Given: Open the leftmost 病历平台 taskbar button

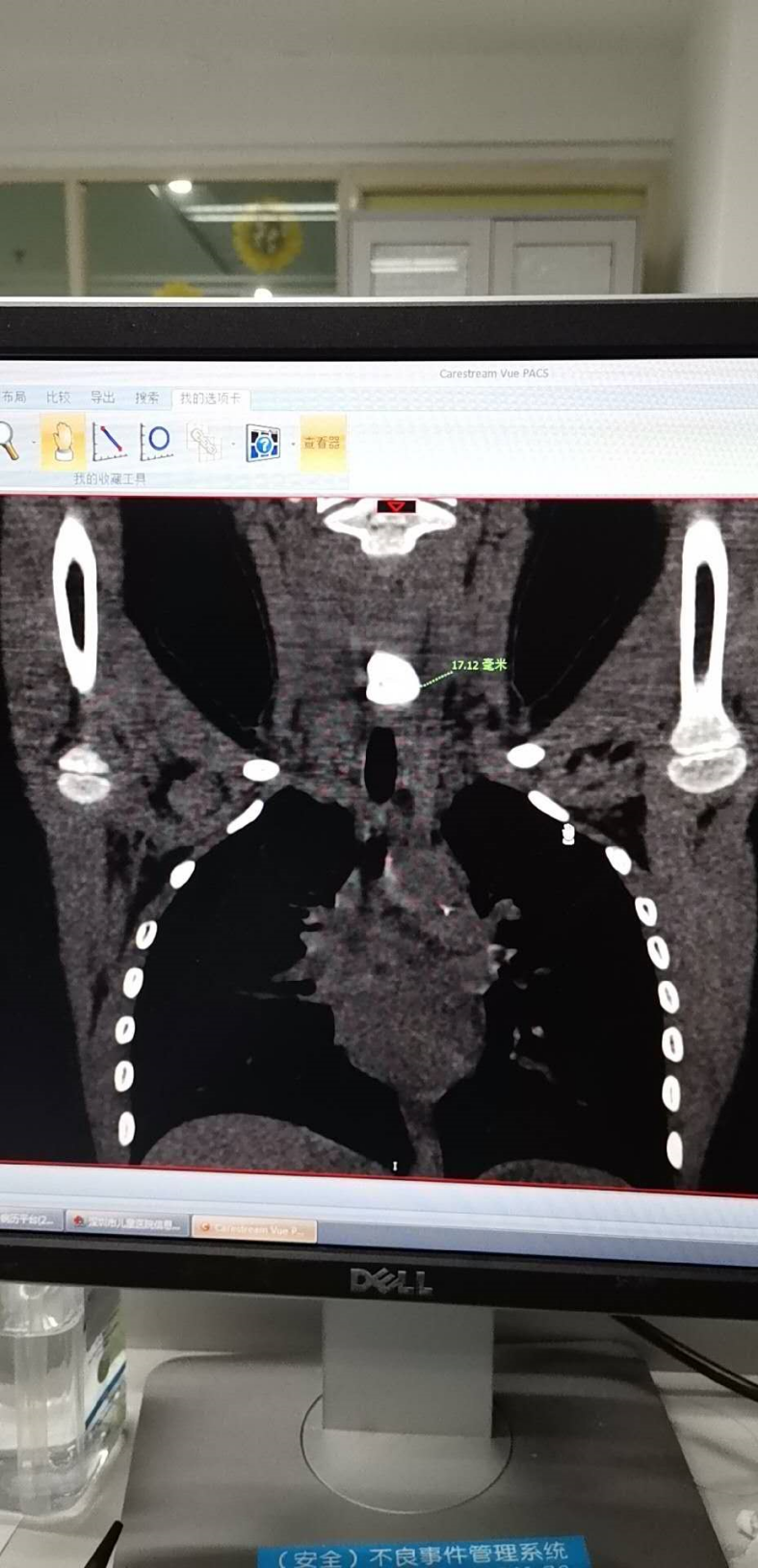Looking at the screenshot, I should 30,1220.
